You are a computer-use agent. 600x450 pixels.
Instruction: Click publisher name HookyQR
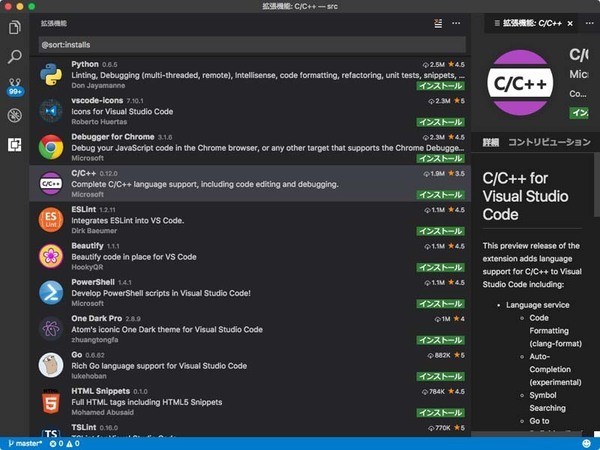tap(87, 267)
